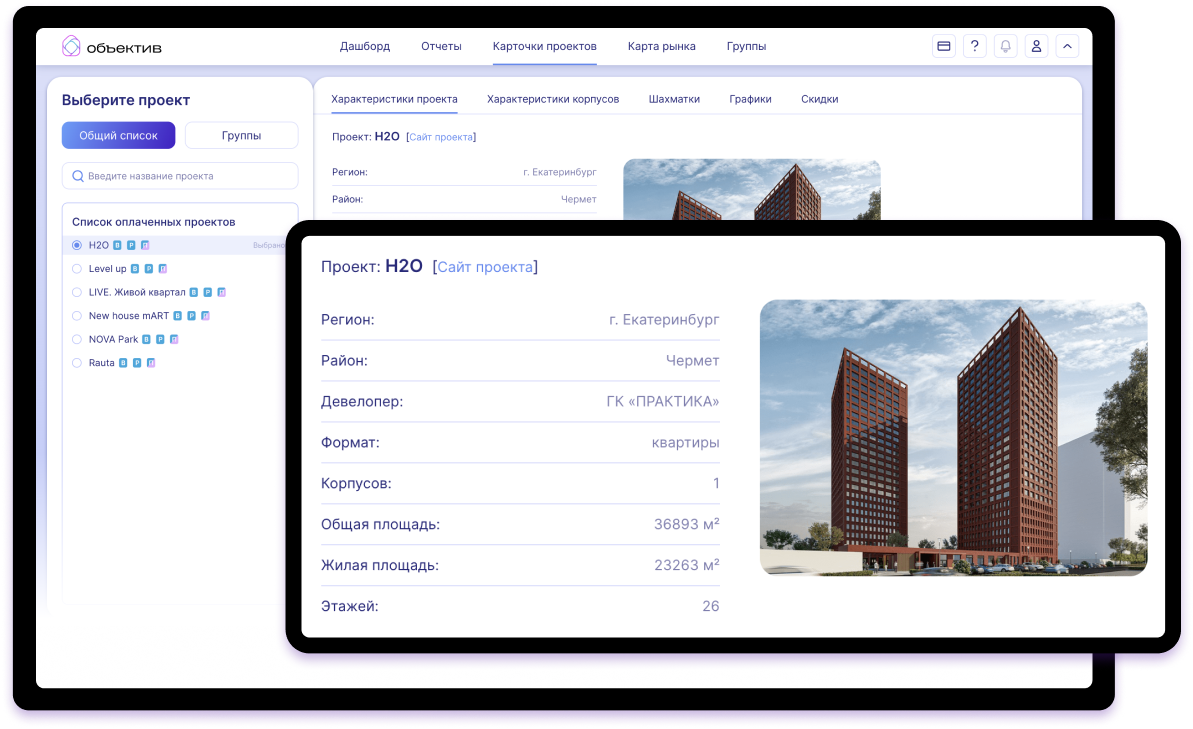Click the П badge next to New house mART

pos(205,317)
